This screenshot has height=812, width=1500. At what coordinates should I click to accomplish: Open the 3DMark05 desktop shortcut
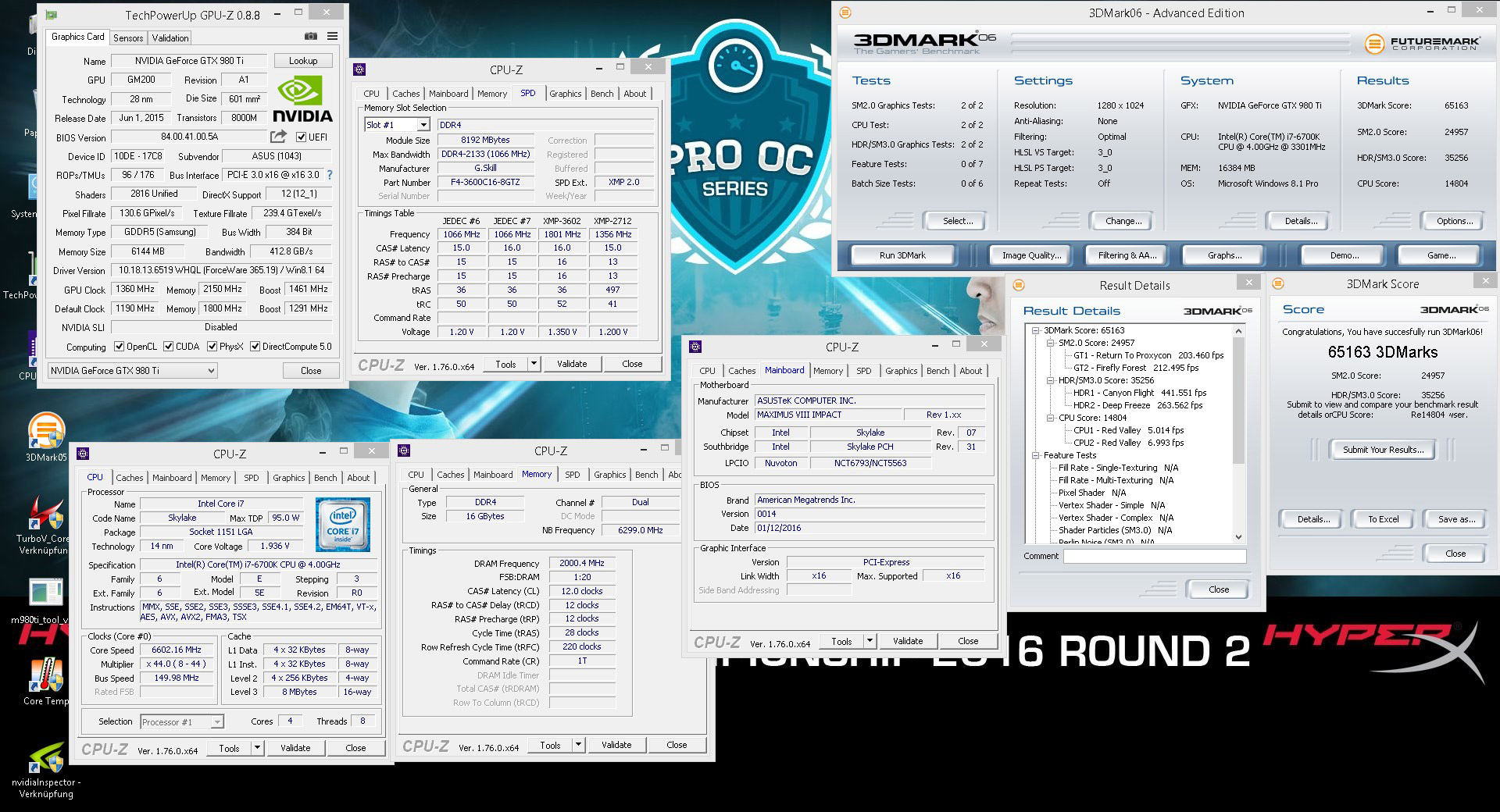point(46,438)
